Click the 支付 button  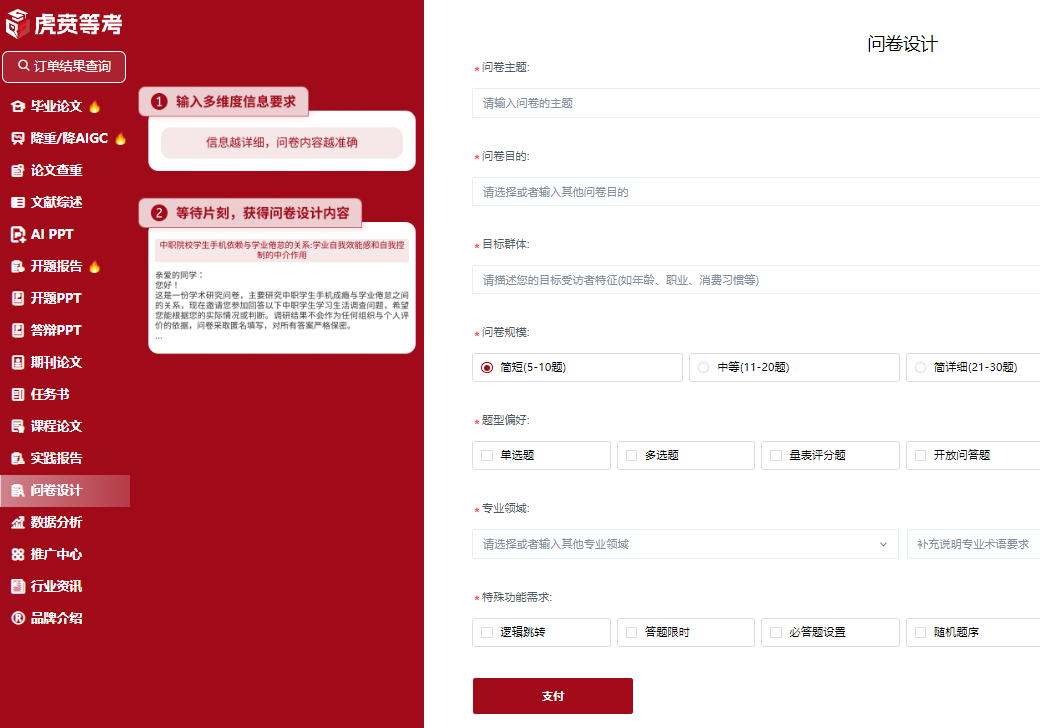tap(552, 696)
